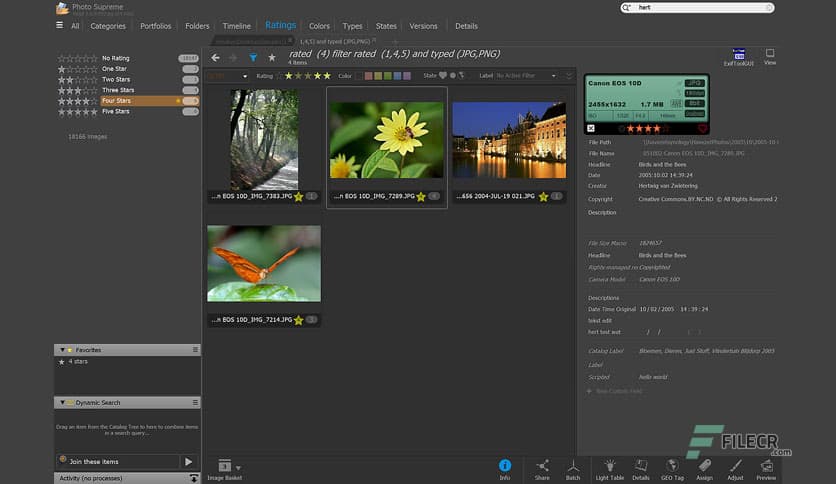The height and width of the screenshot is (484, 836).
Task: Toggle the Five Stars count pill
Action: click(x=190, y=111)
